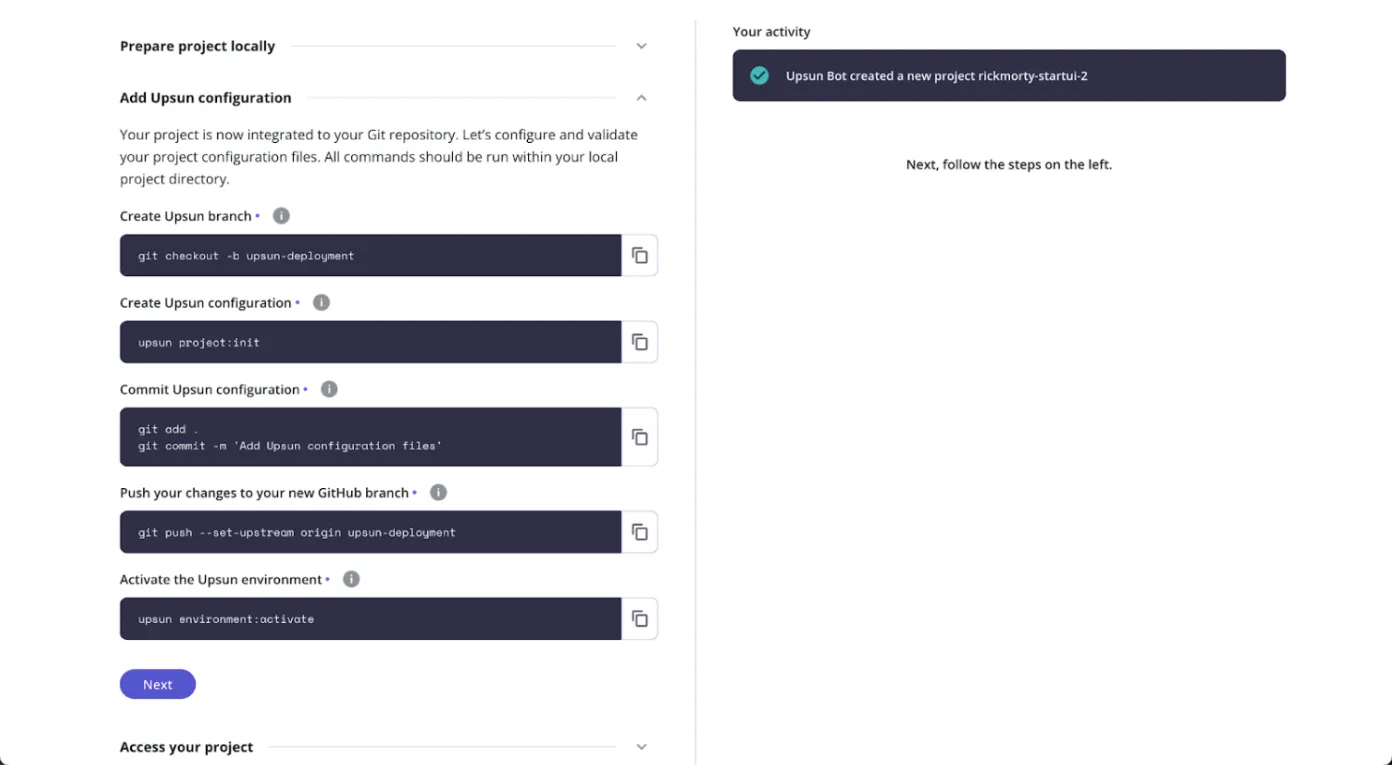Viewport: 1392px width, 765px height.
Task: Click the Access your project heading
Action: pos(186,747)
